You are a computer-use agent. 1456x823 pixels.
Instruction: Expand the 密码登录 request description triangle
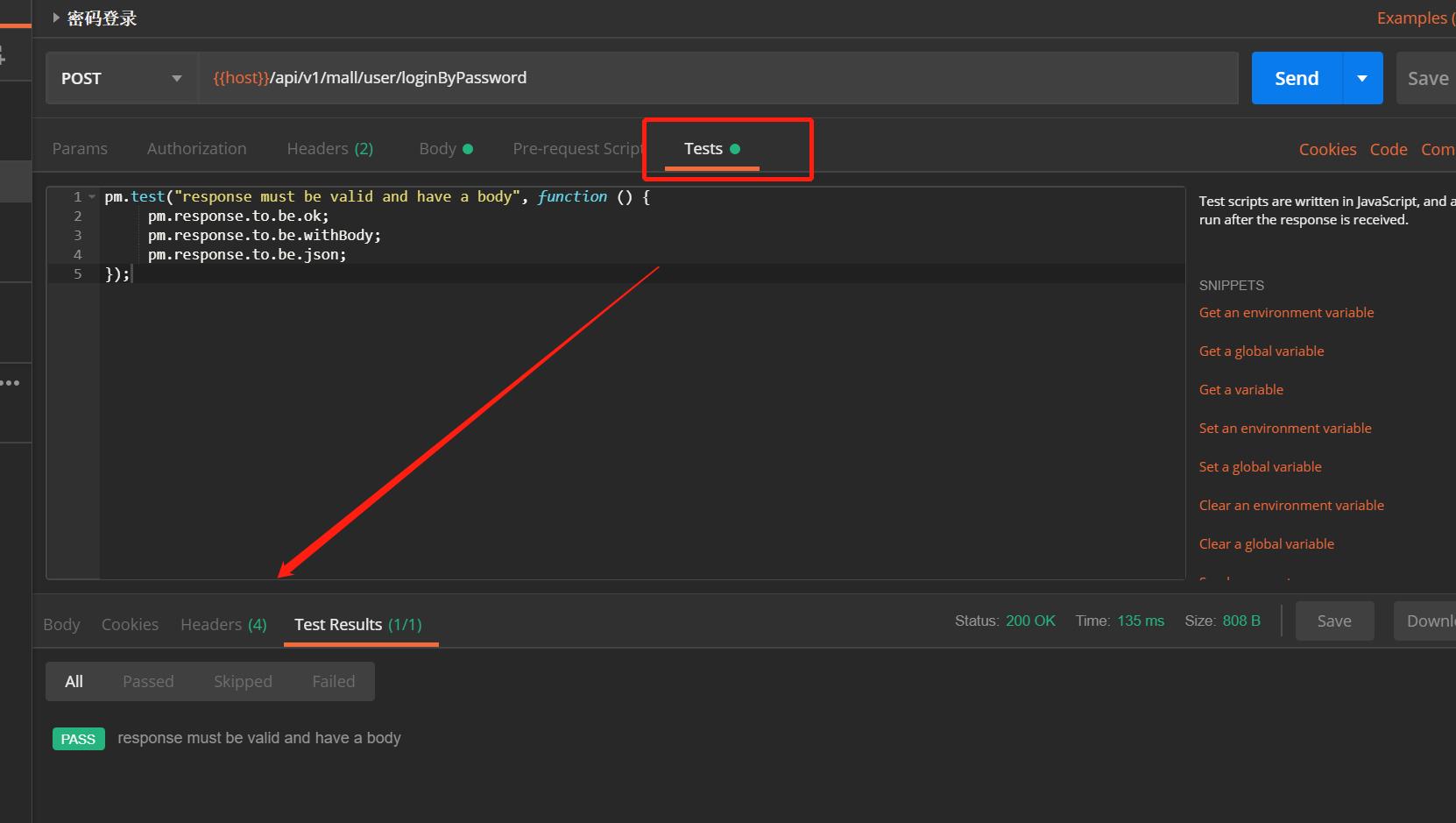[56, 18]
